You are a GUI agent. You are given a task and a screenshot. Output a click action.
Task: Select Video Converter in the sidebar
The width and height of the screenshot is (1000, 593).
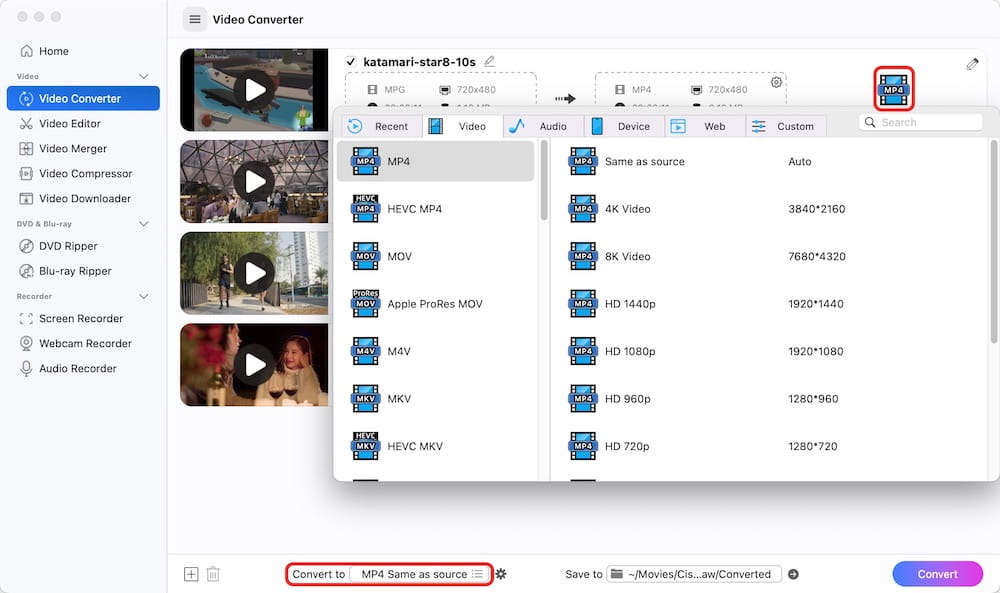pyautogui.click(x=83, y=98)
